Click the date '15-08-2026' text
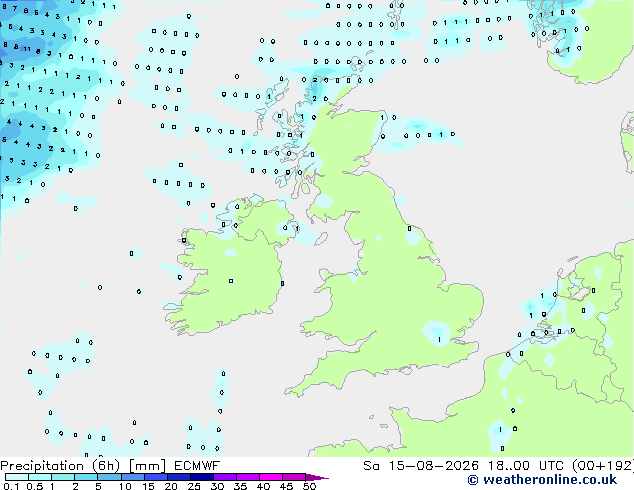This screenshot has height=490, width=634. 433,466
